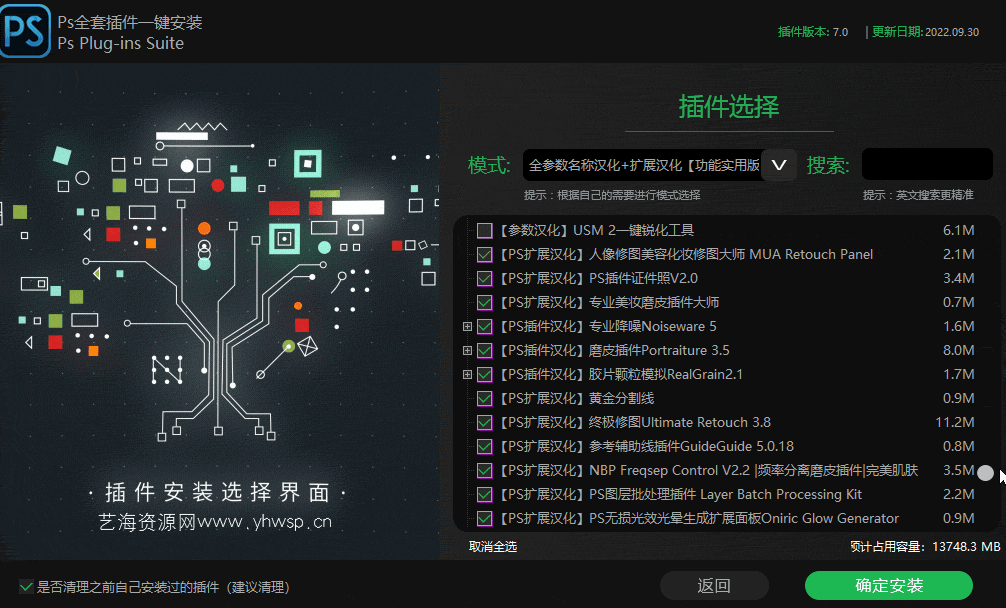Uncheck 专业降噪Noiseware 5 checkbox

point(484,326)
